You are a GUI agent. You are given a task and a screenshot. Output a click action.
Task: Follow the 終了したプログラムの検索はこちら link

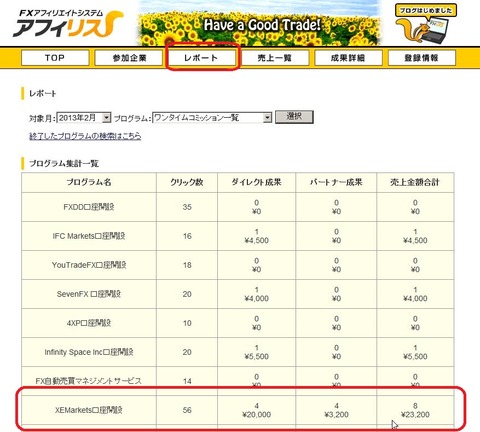point(85,136)
